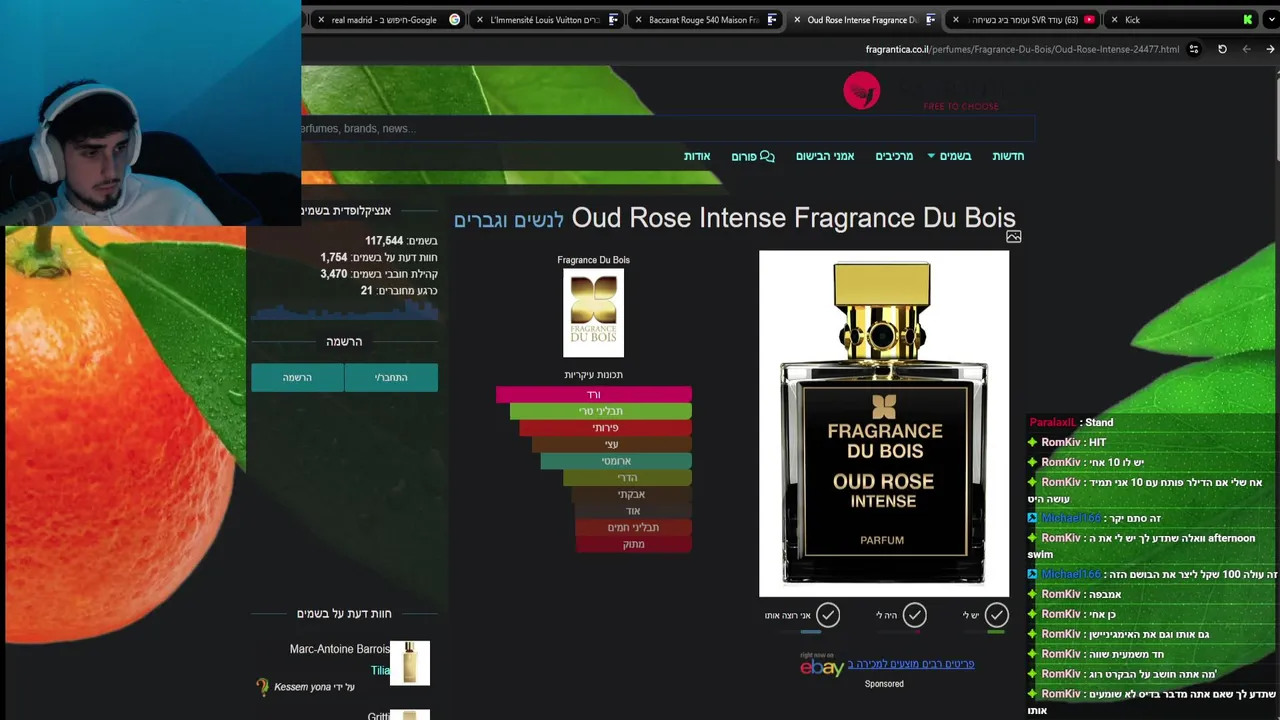Toggle the היה לי checkmark

coord(914,615)
